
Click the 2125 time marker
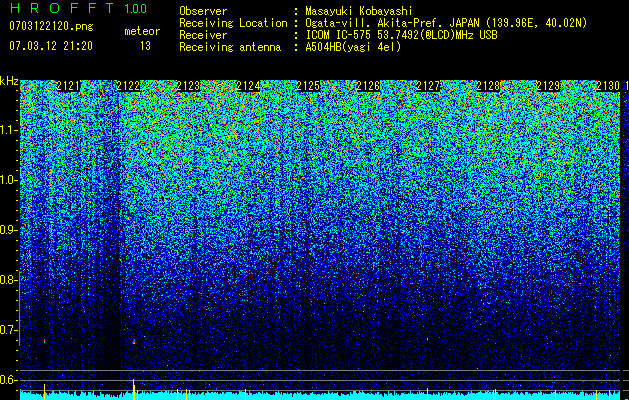pos(308,86)
